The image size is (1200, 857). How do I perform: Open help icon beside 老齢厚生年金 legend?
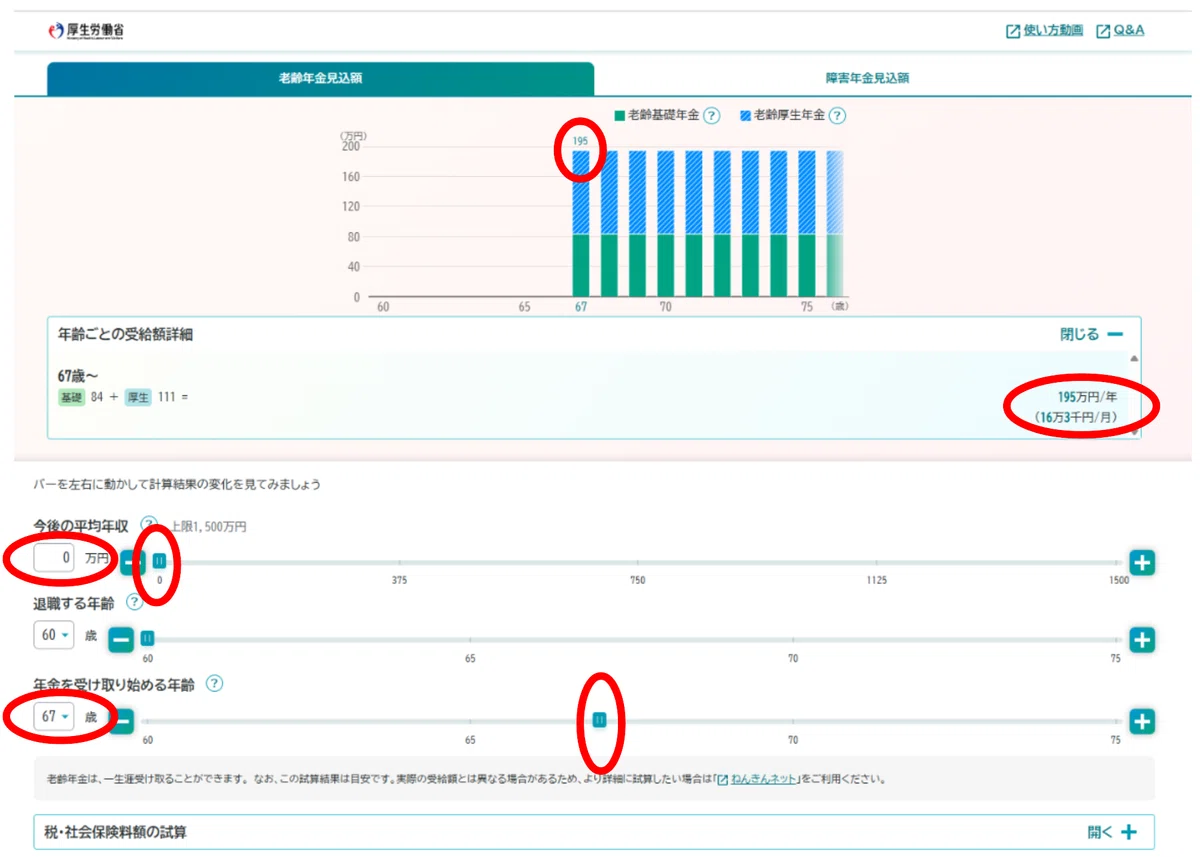tap(838, 116)
